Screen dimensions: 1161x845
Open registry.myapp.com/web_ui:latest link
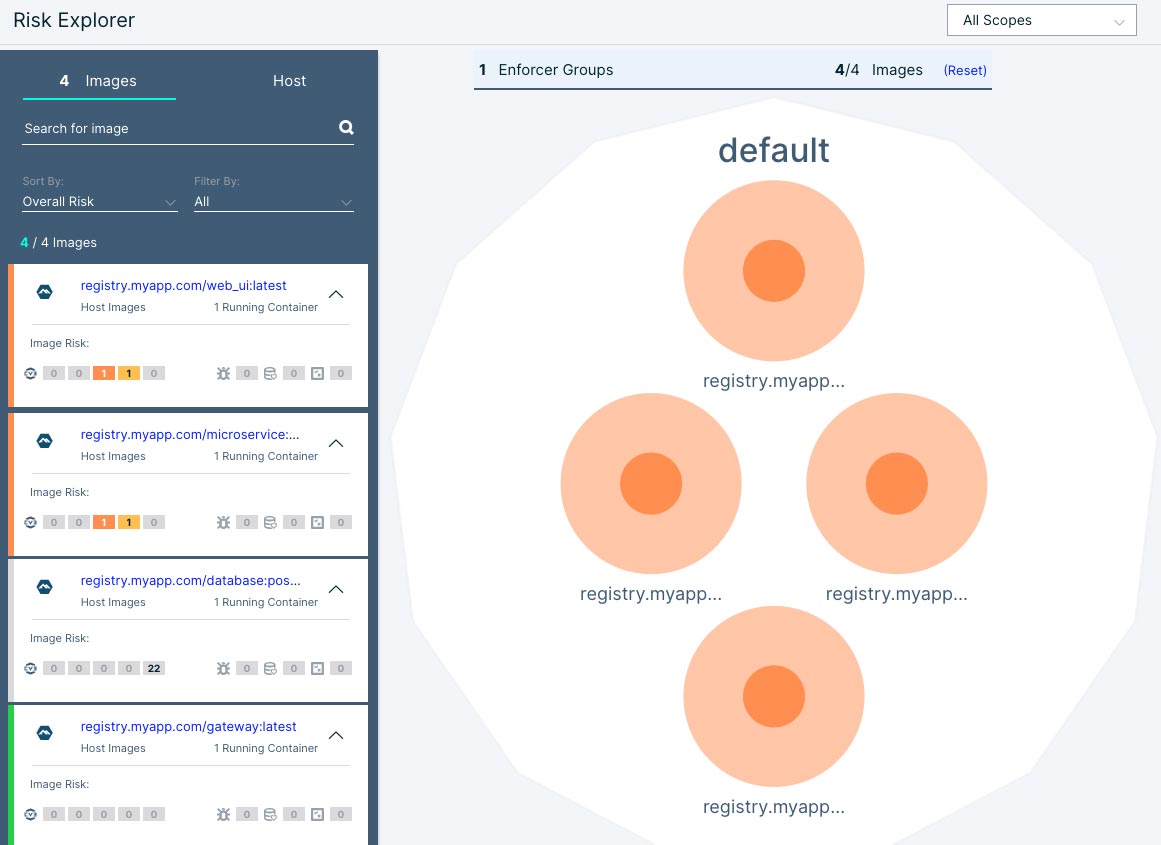point(184,285)
